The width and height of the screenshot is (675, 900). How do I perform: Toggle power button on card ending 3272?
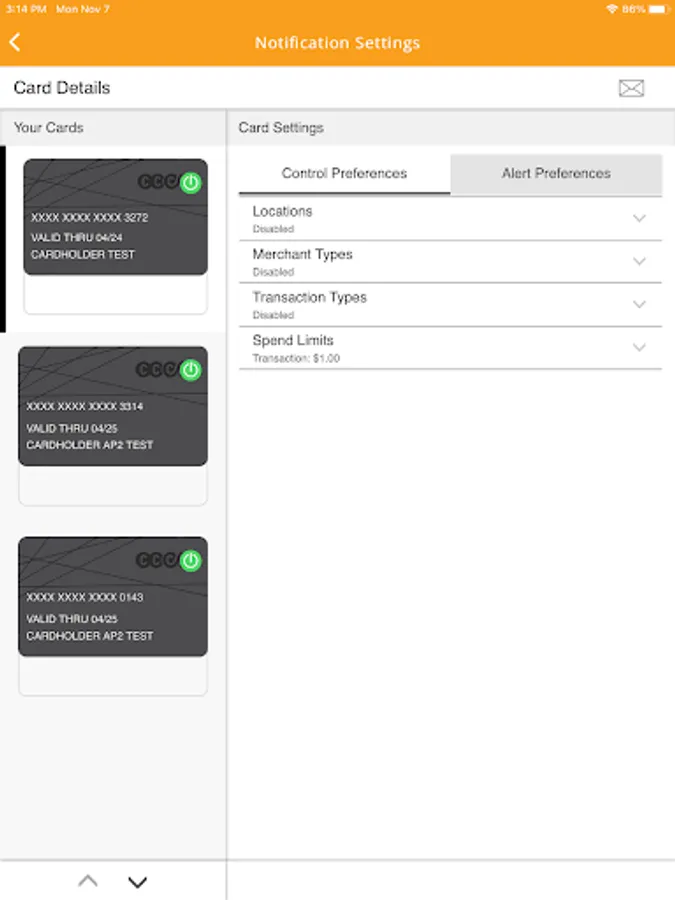click(191, 182)
